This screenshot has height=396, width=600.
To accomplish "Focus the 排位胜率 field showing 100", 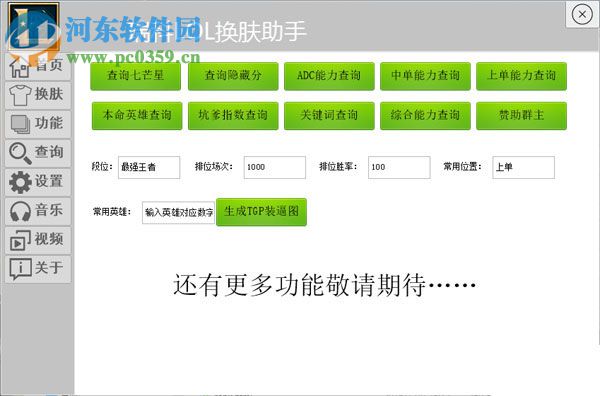I will tap(399, 167).
